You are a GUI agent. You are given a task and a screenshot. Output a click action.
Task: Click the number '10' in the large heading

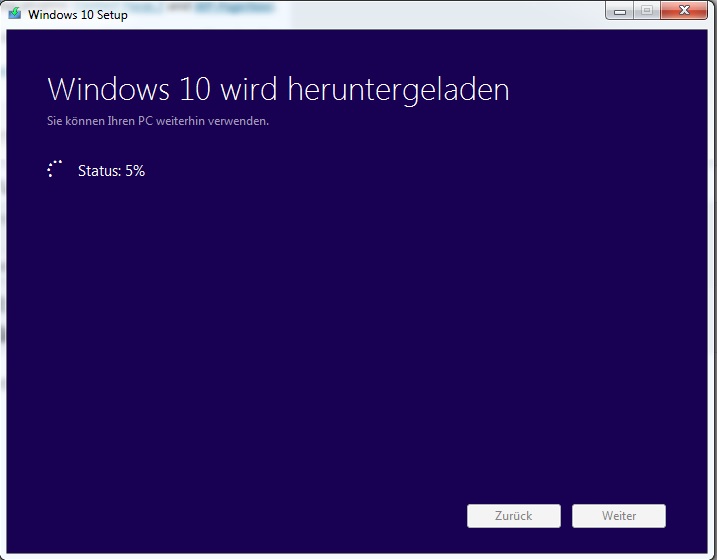click(195, 89)
